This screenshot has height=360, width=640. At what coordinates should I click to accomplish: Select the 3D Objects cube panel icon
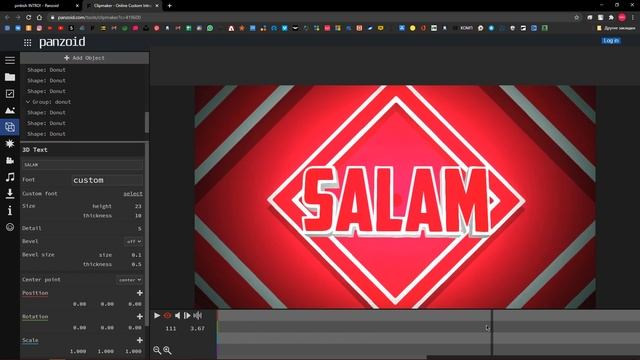[10, 127]
